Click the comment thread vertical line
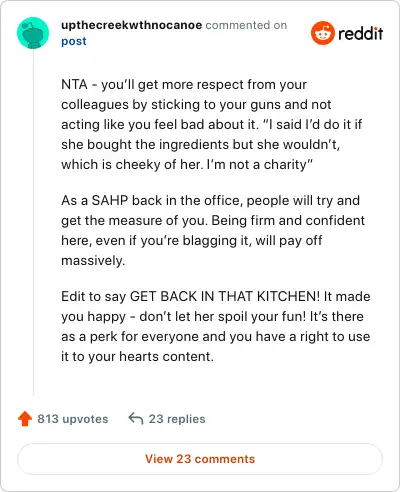Image resolution: width=400 pixels, height=492 pixels. (x=33, y=222)
